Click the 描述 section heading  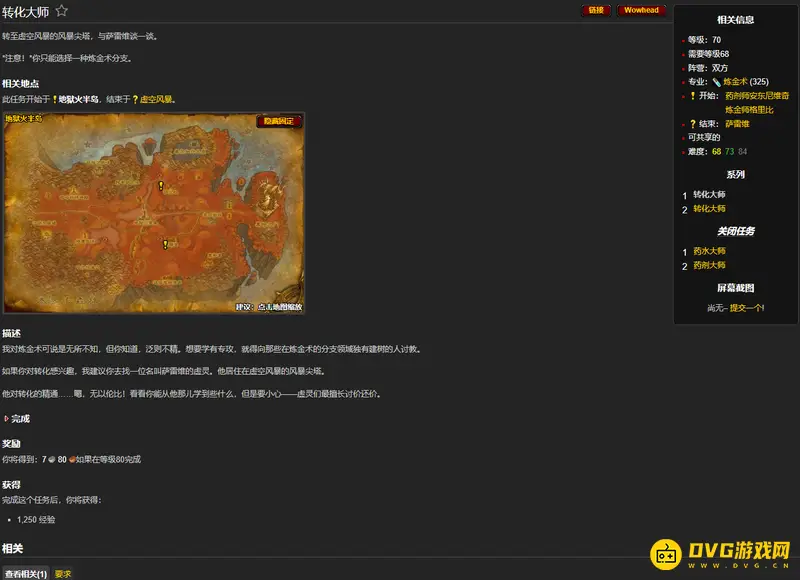(x=11, y=334)
